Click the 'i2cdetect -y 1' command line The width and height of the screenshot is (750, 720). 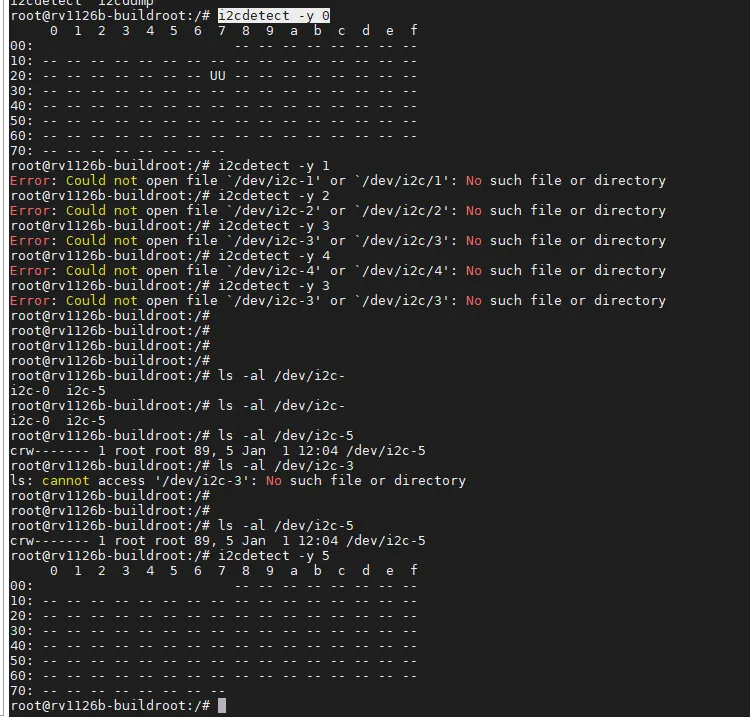[170, 166]
